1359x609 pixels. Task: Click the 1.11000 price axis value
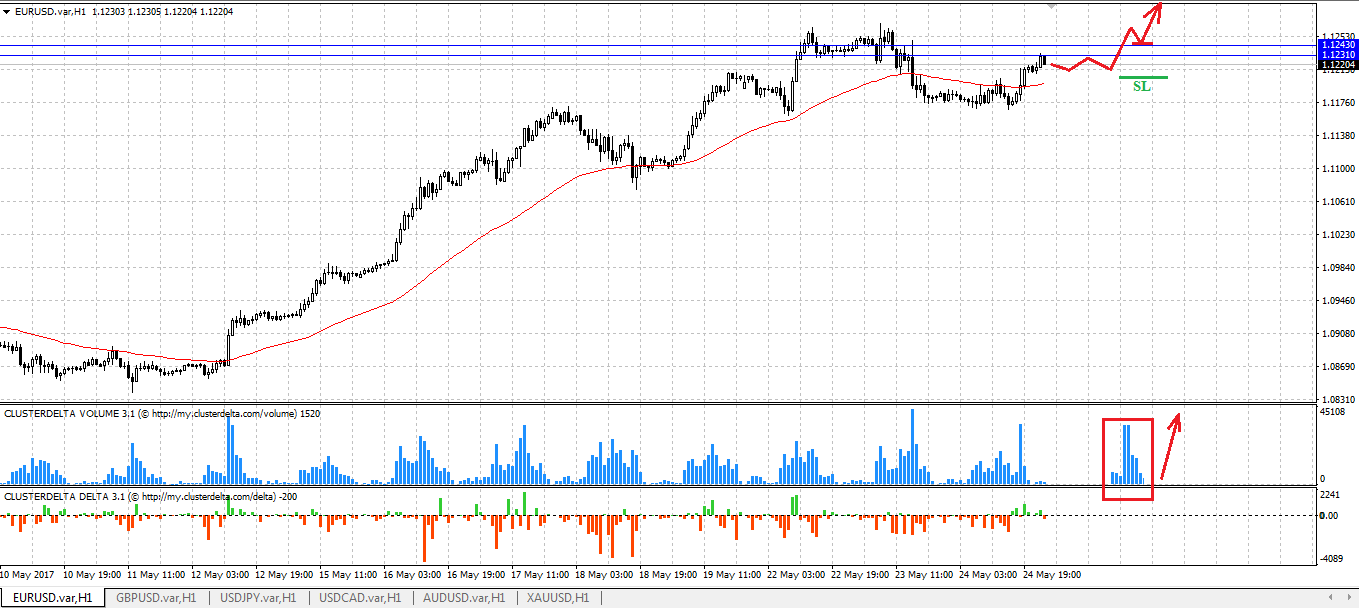coord(1338,169)
